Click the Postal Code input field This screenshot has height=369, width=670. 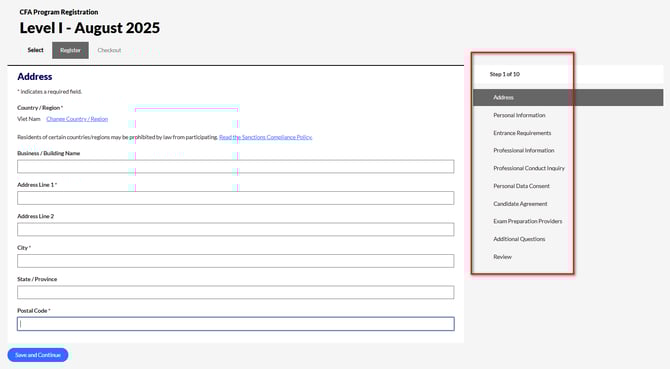coord(235,324)
